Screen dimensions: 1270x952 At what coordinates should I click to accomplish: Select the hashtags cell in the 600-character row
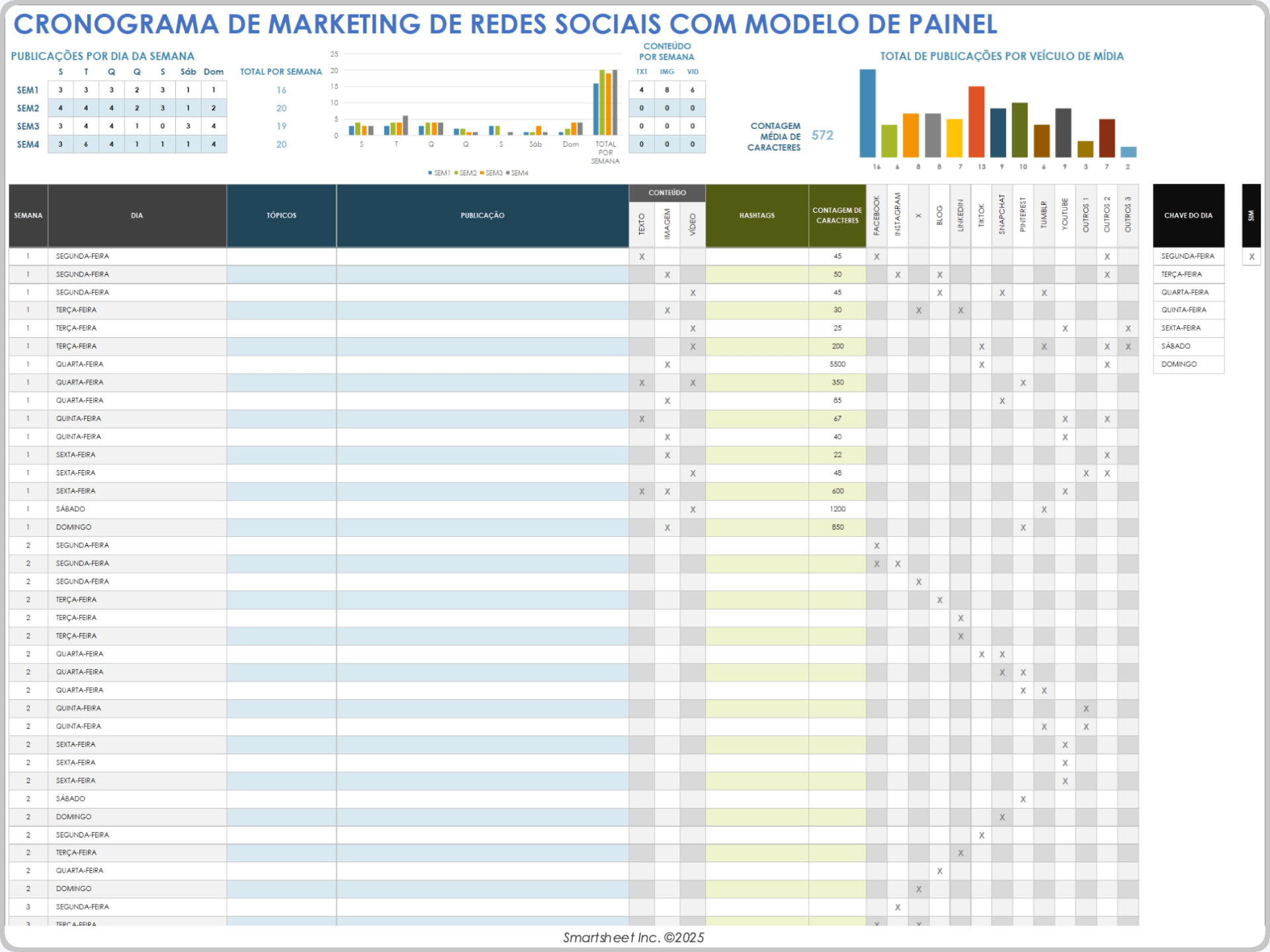tap(757, 491)
